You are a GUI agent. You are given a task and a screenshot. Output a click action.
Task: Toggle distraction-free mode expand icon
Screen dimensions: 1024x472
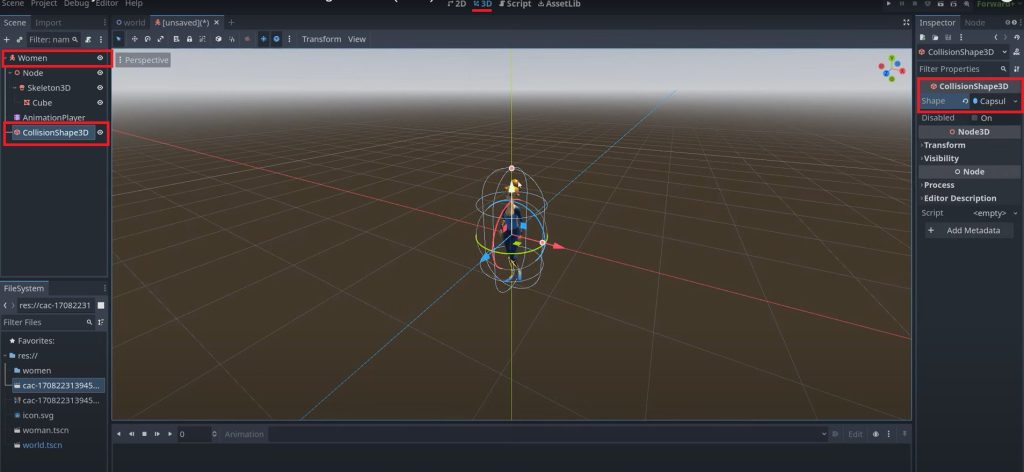point(906,22)
